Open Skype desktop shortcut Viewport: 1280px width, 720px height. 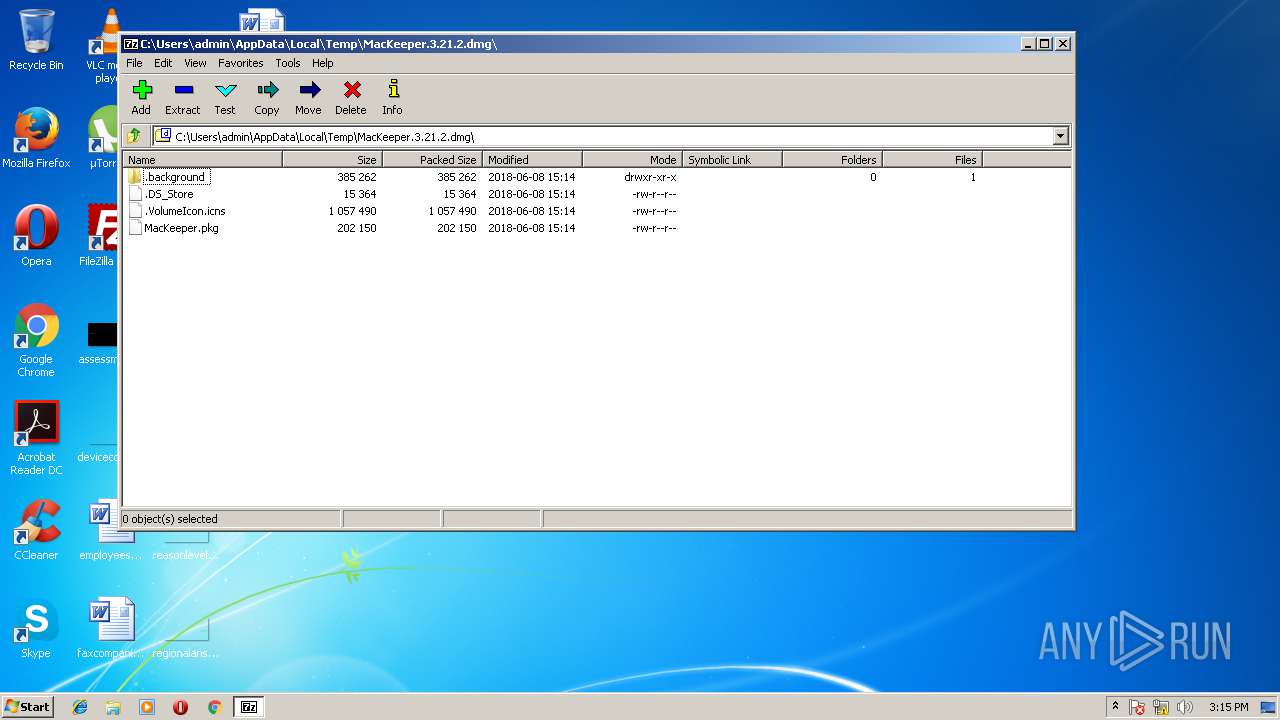coord(36,628)
